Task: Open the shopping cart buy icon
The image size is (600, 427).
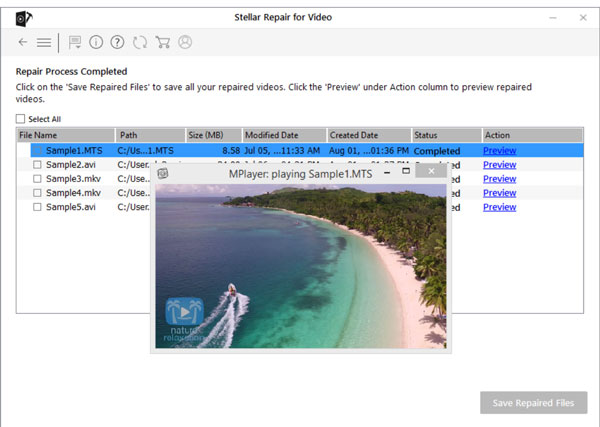Action: tap(162, 42)
